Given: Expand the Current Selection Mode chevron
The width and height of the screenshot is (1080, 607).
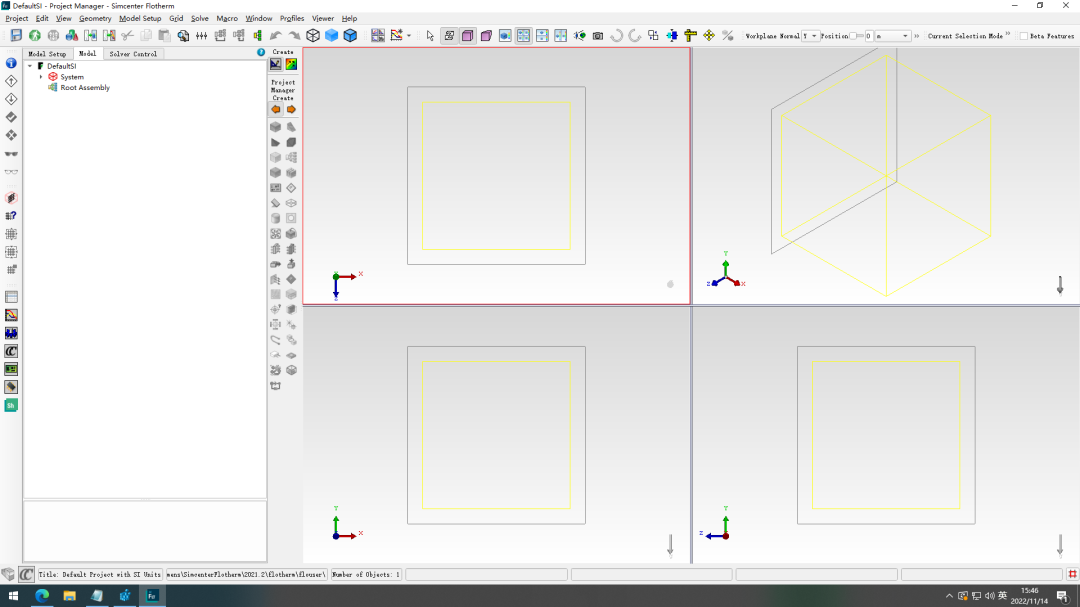Looking at the screenshot, I should tap(1008, 34).
